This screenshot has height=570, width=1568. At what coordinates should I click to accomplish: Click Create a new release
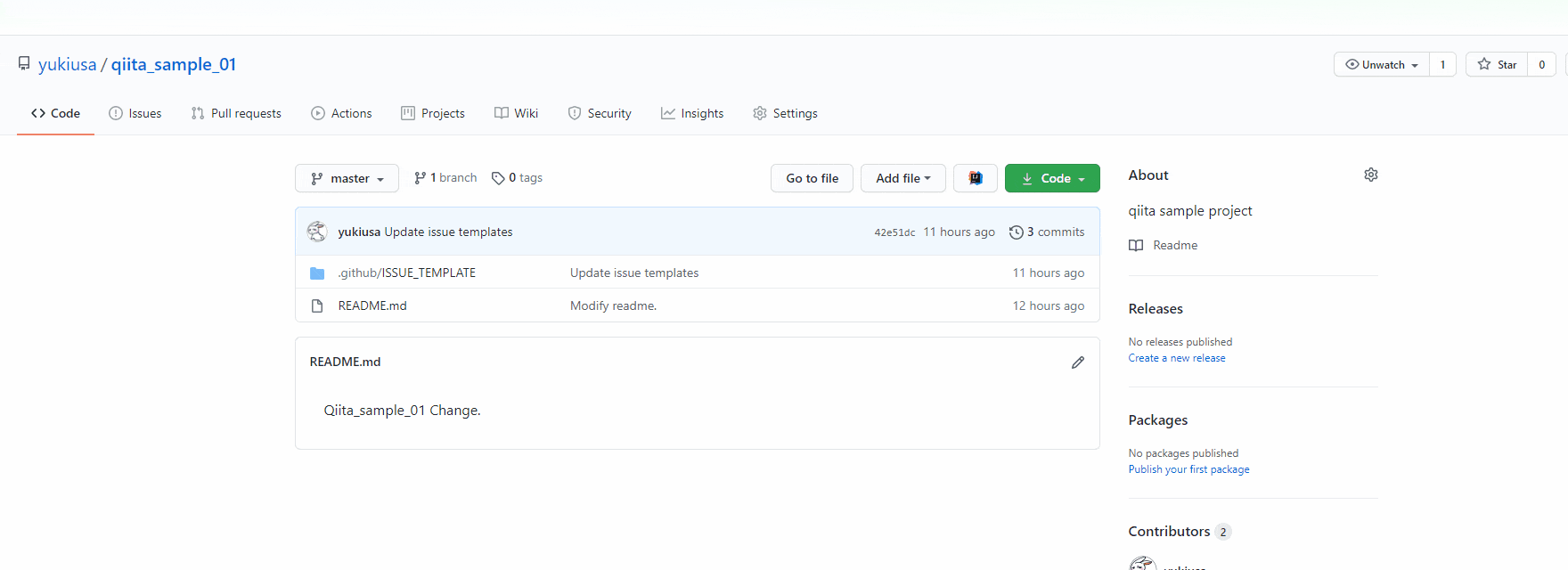(1177, 358)
